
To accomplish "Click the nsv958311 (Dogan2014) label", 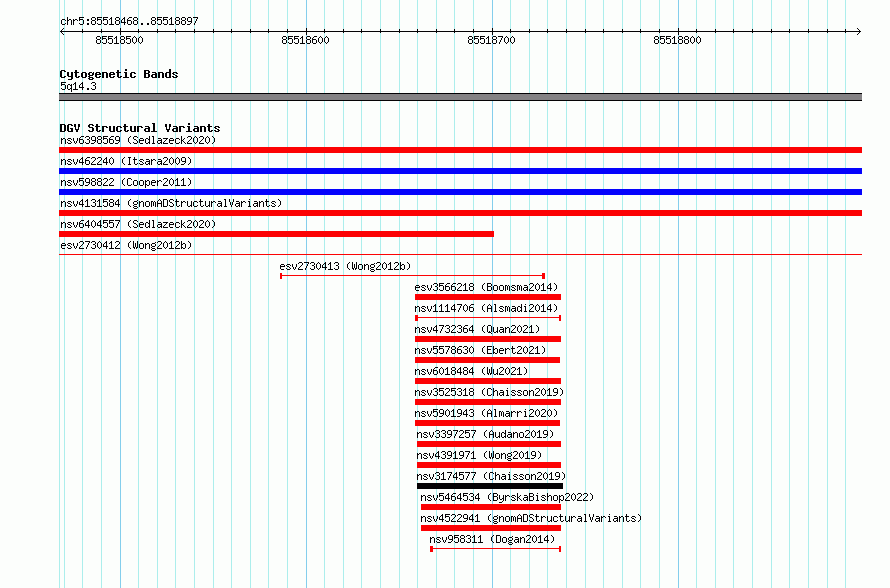I will click(x=492, y=539).
